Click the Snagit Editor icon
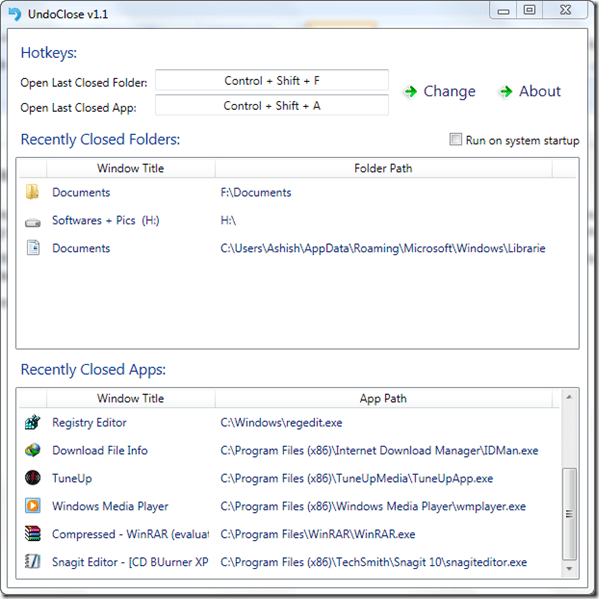Image resolution: width=599 pixels, height=599 pixels. pyautogui.click(x=32, y=562)
